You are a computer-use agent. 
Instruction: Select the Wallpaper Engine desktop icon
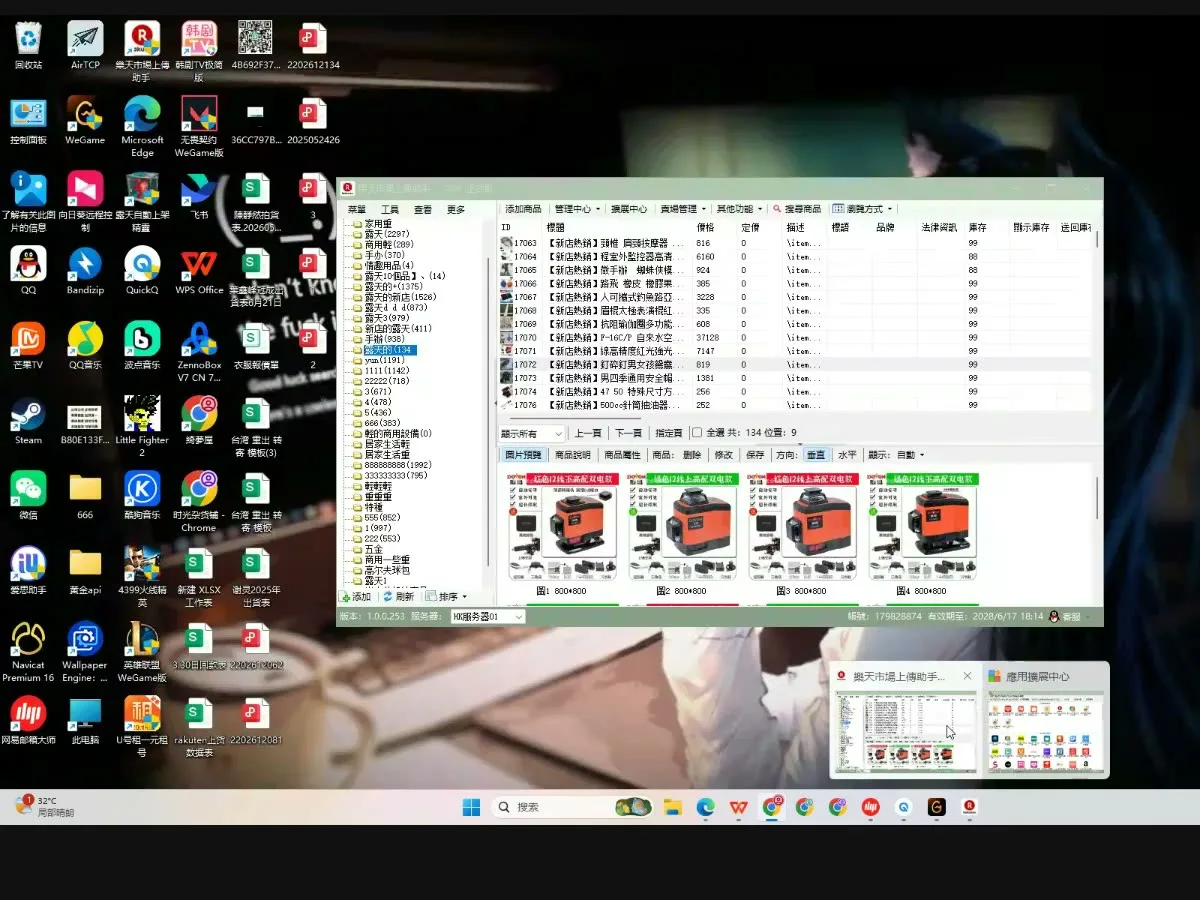click(x=85, y=652)
